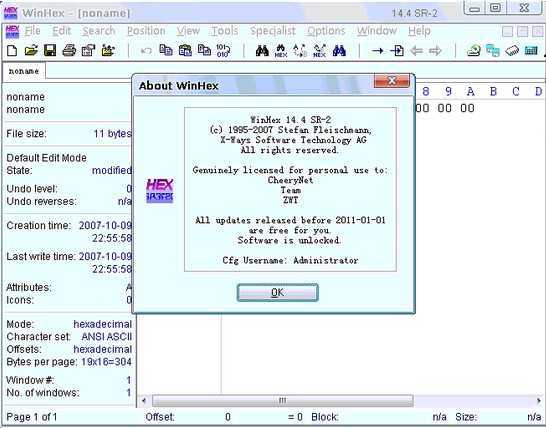Click the Forward gray right arrow icon
Image resolution: width=546 pixels, height=428 pixels.
(x=435, y=51)
